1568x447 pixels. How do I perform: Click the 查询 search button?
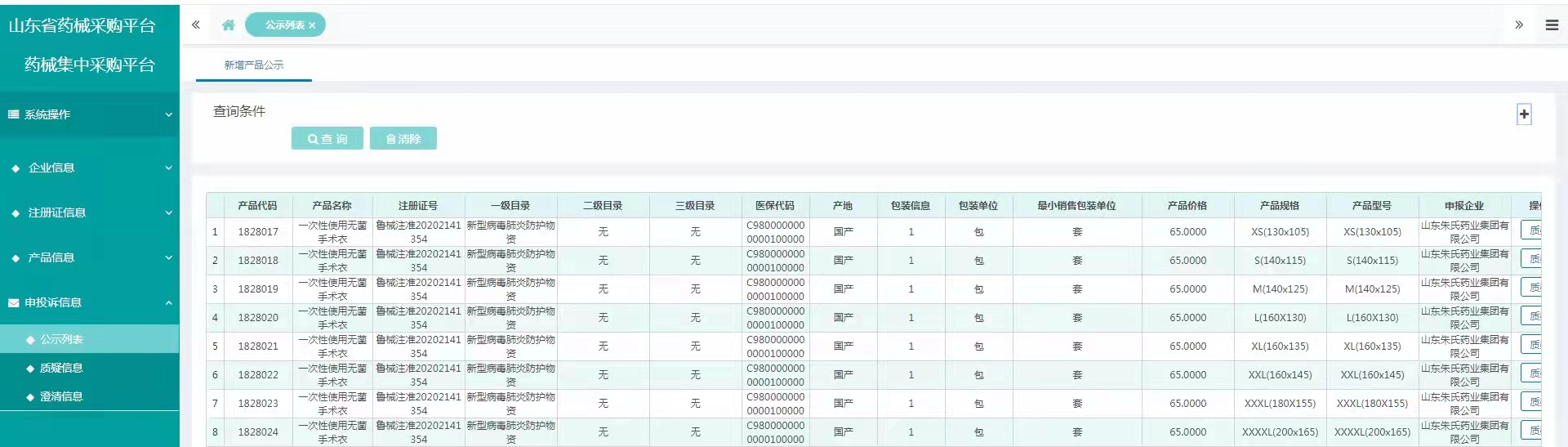327,139
